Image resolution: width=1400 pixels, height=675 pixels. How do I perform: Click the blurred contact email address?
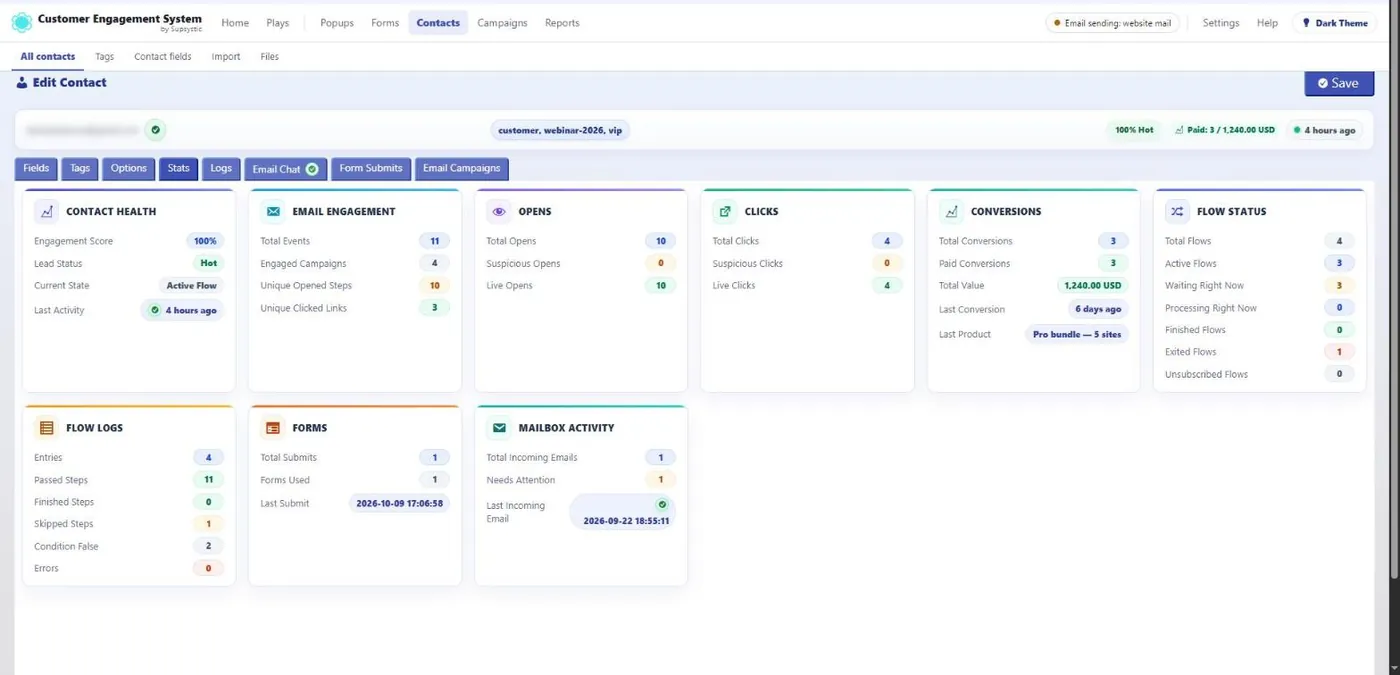pyautogui.click(x=82, y=130)
